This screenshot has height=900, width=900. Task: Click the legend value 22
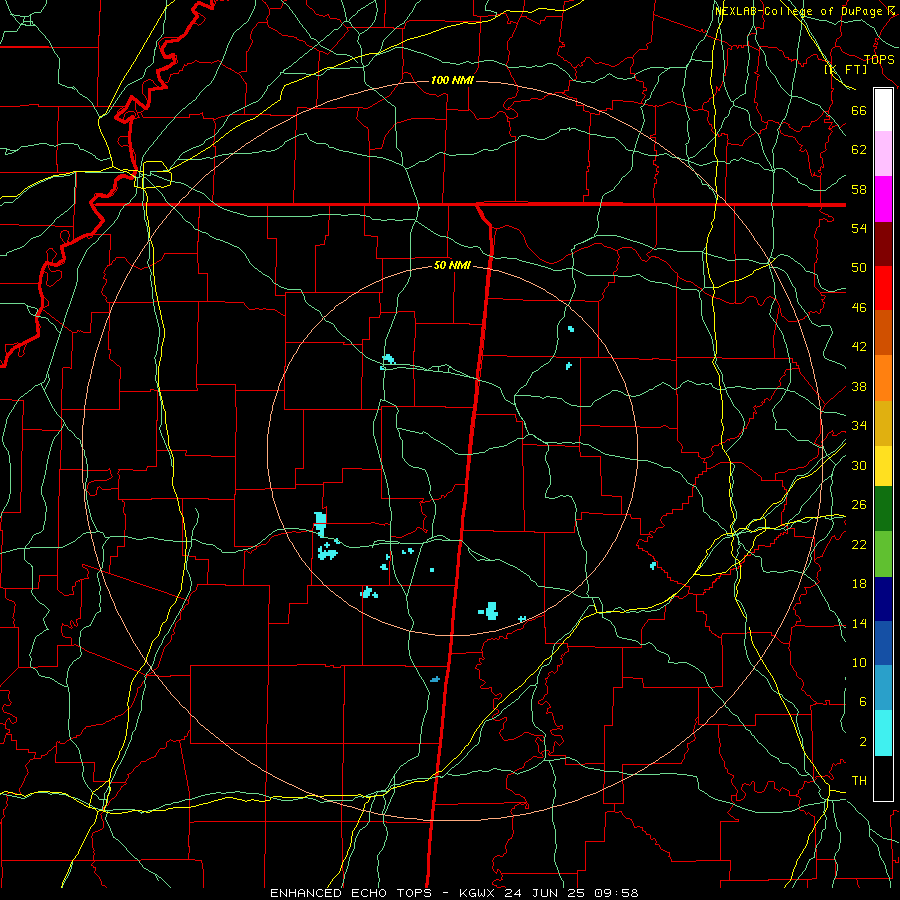tap(859, 544)
